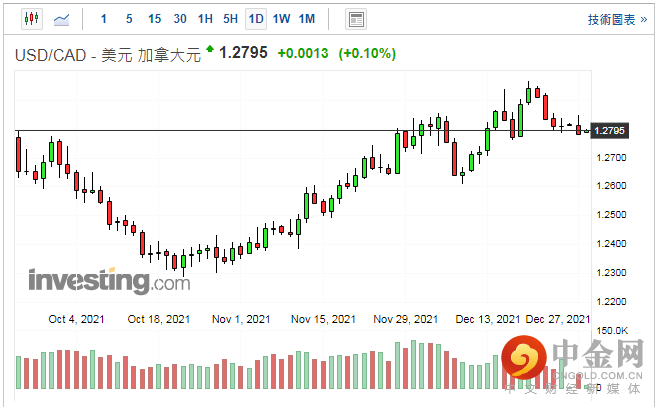The width and height of the screenshot is (658, 407).
Task: Click the tallest green volume bar
Action: coord(413,364)
